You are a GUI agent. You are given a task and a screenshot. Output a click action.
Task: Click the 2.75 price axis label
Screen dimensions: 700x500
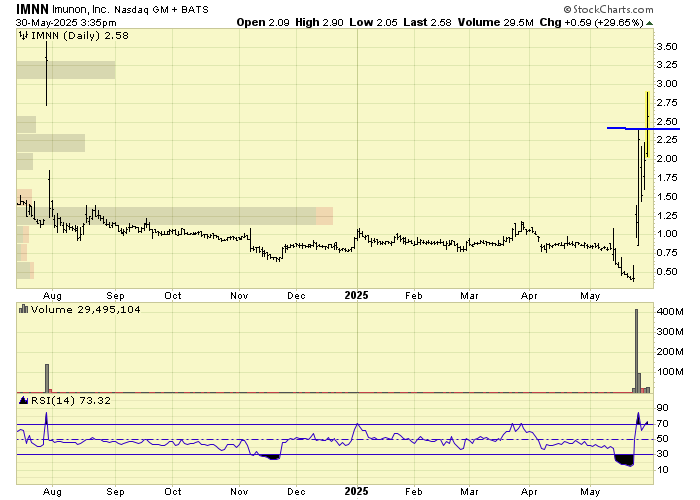pos(667,103)
